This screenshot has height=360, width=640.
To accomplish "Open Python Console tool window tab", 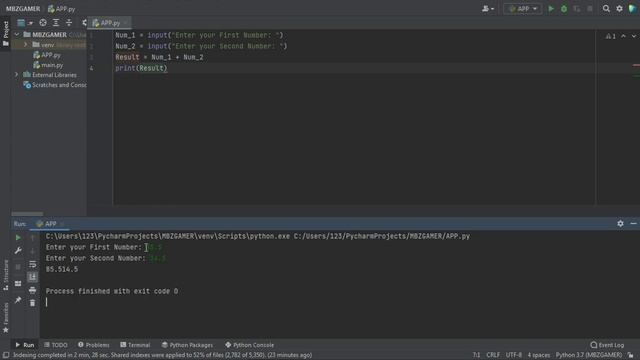I will [249, 345].
